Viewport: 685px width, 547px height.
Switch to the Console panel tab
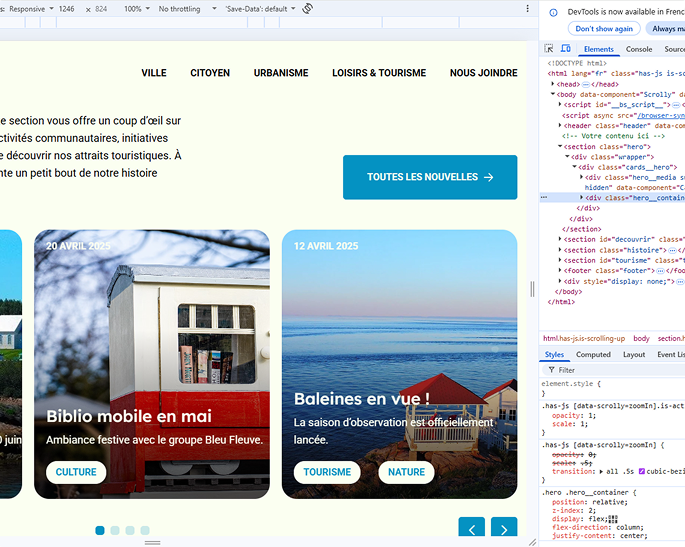click(x=639, y=49)
